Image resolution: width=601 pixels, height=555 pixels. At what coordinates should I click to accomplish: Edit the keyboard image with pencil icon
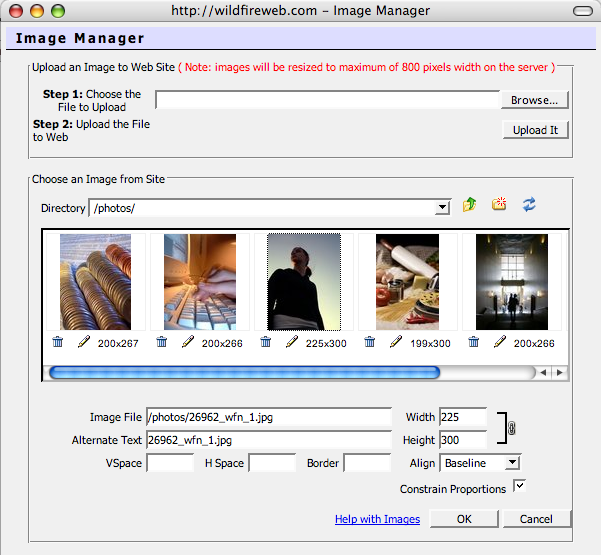click(x=188, y=342)
